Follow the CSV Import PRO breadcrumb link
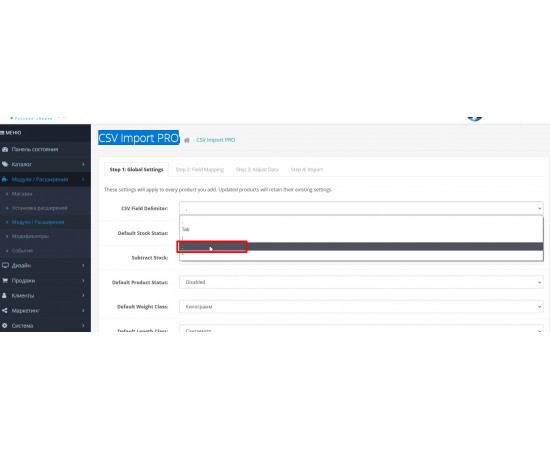Viewport: 550px width, 450px height. point(216,140)
